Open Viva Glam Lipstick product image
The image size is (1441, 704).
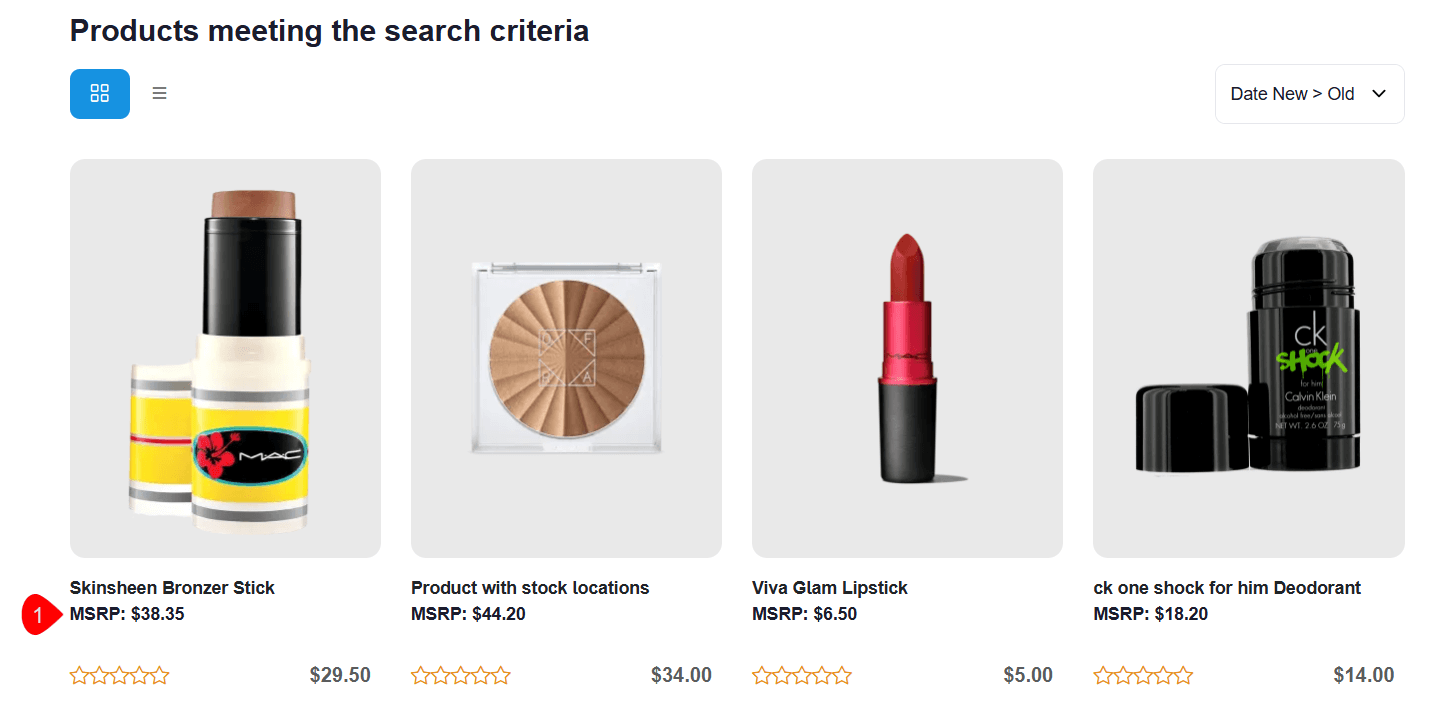click(907, 357)
